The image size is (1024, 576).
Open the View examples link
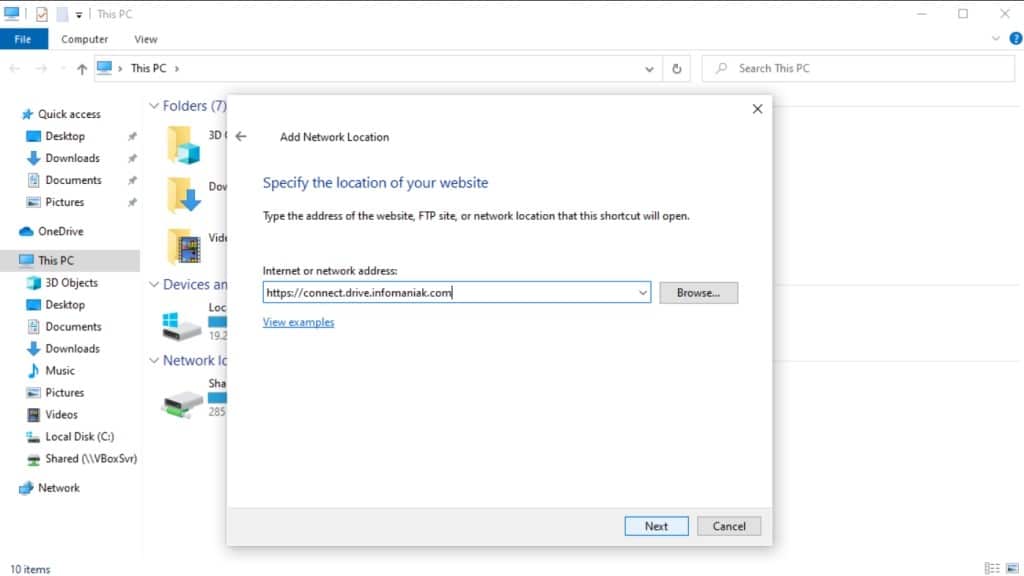[298, 322]
